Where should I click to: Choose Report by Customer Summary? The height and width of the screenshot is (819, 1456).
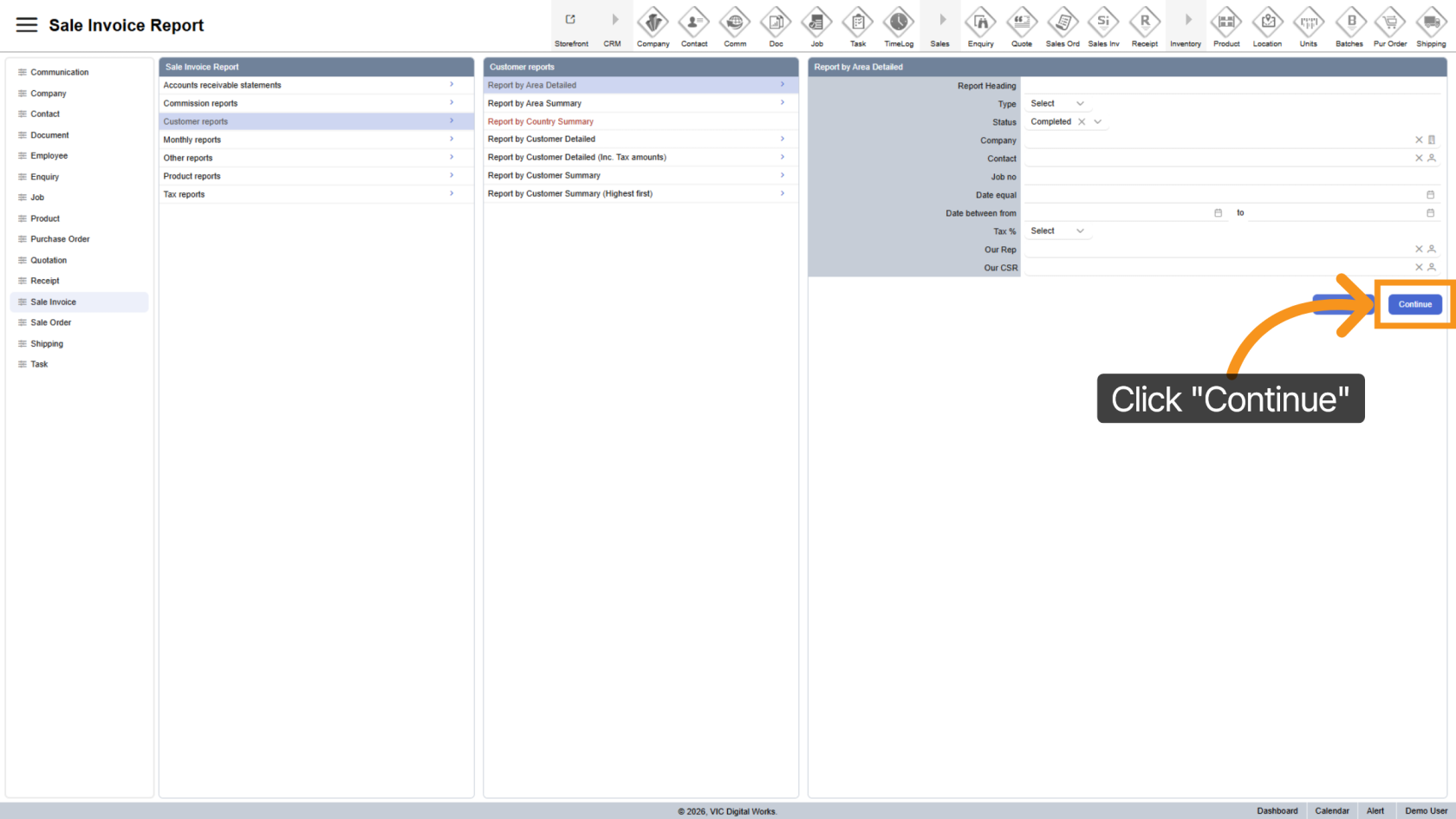[x=544, y=176]
